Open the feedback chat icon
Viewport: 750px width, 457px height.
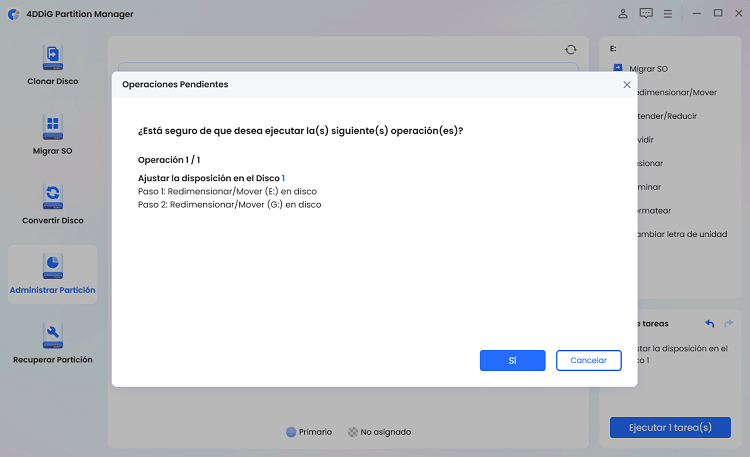646,14
